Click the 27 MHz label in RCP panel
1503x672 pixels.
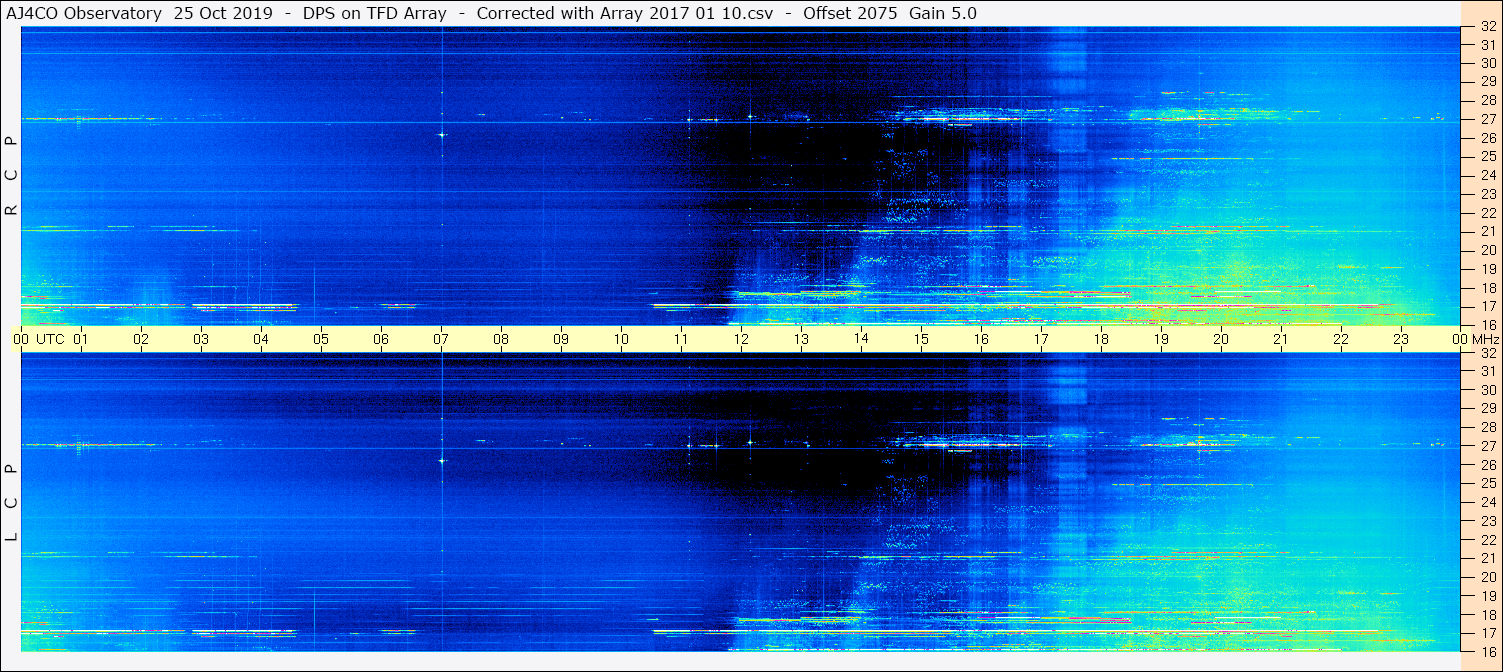point(1488,119)
